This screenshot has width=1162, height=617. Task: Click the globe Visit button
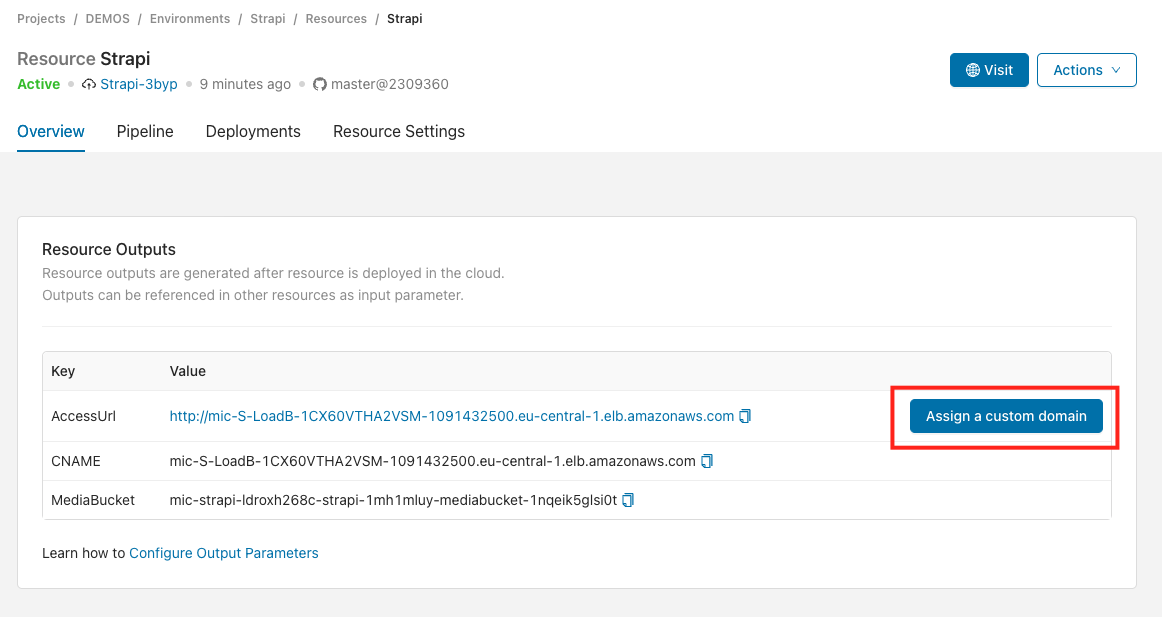[x=989, y=70]
